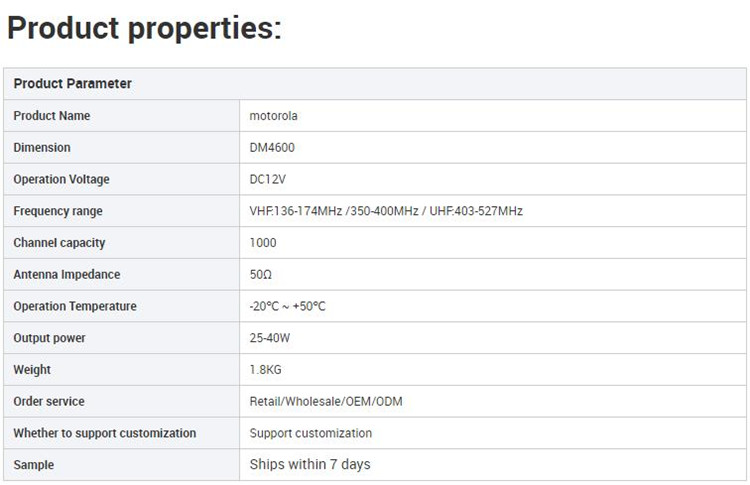This screenshot has height=485, width=750.
Task: Select the DC12V value cell
Action: [x=269, y=180]
